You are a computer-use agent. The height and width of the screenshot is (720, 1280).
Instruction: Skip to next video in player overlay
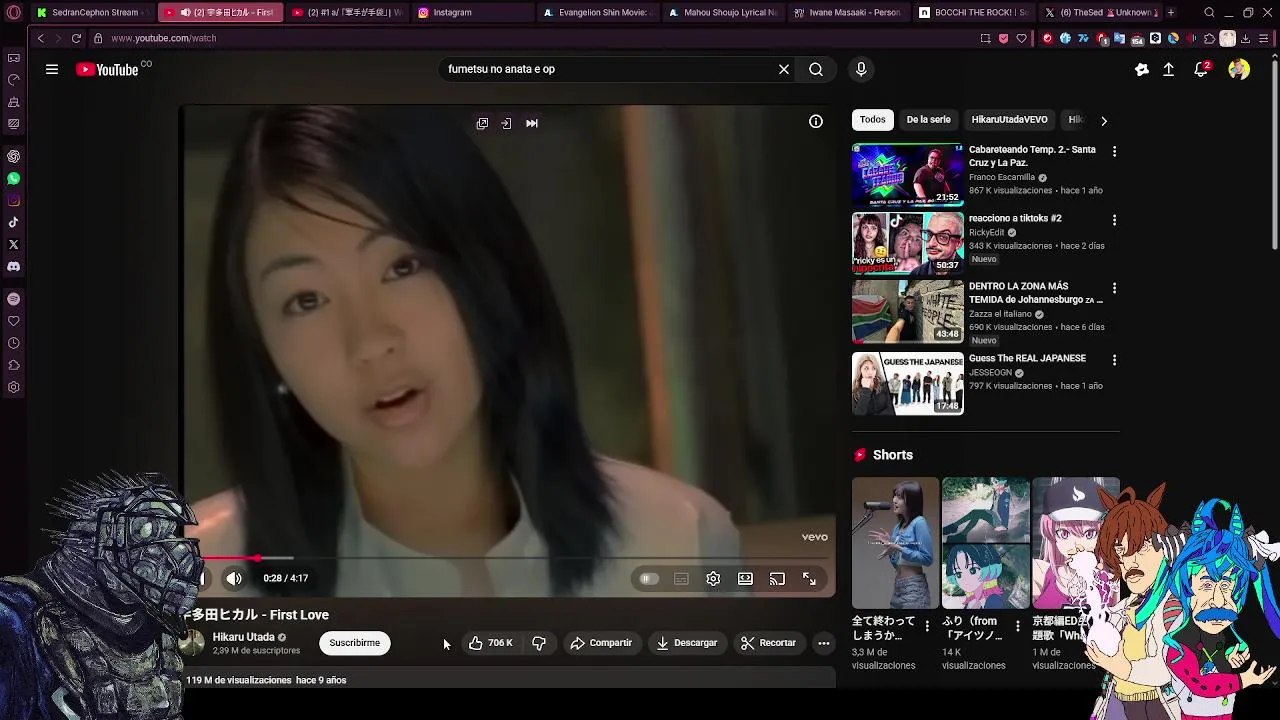pos(532,123)
